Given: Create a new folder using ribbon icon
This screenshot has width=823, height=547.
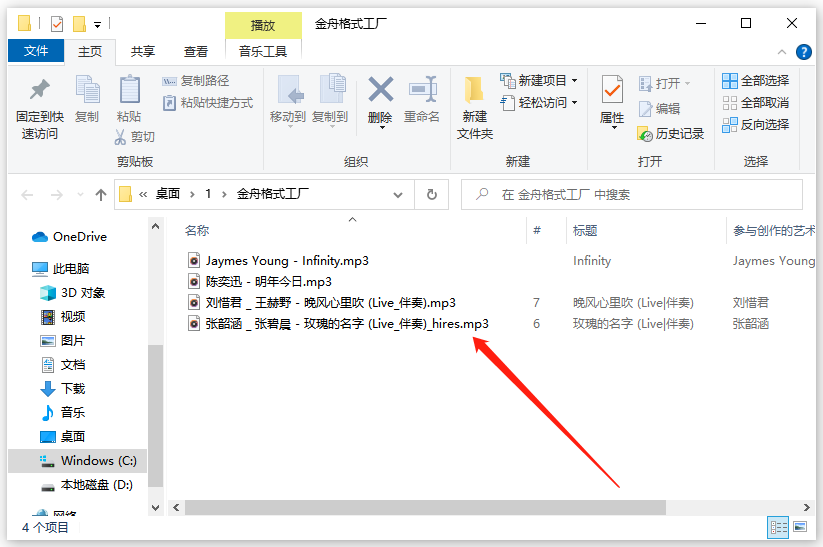Looking at the screenshot, I should tap(475, 91).
